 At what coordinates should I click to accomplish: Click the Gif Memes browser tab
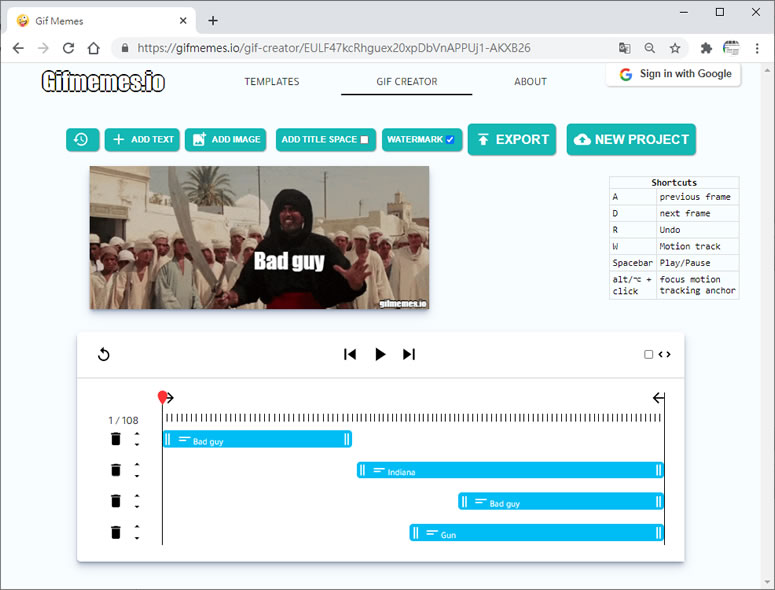[x=101, y=21]
